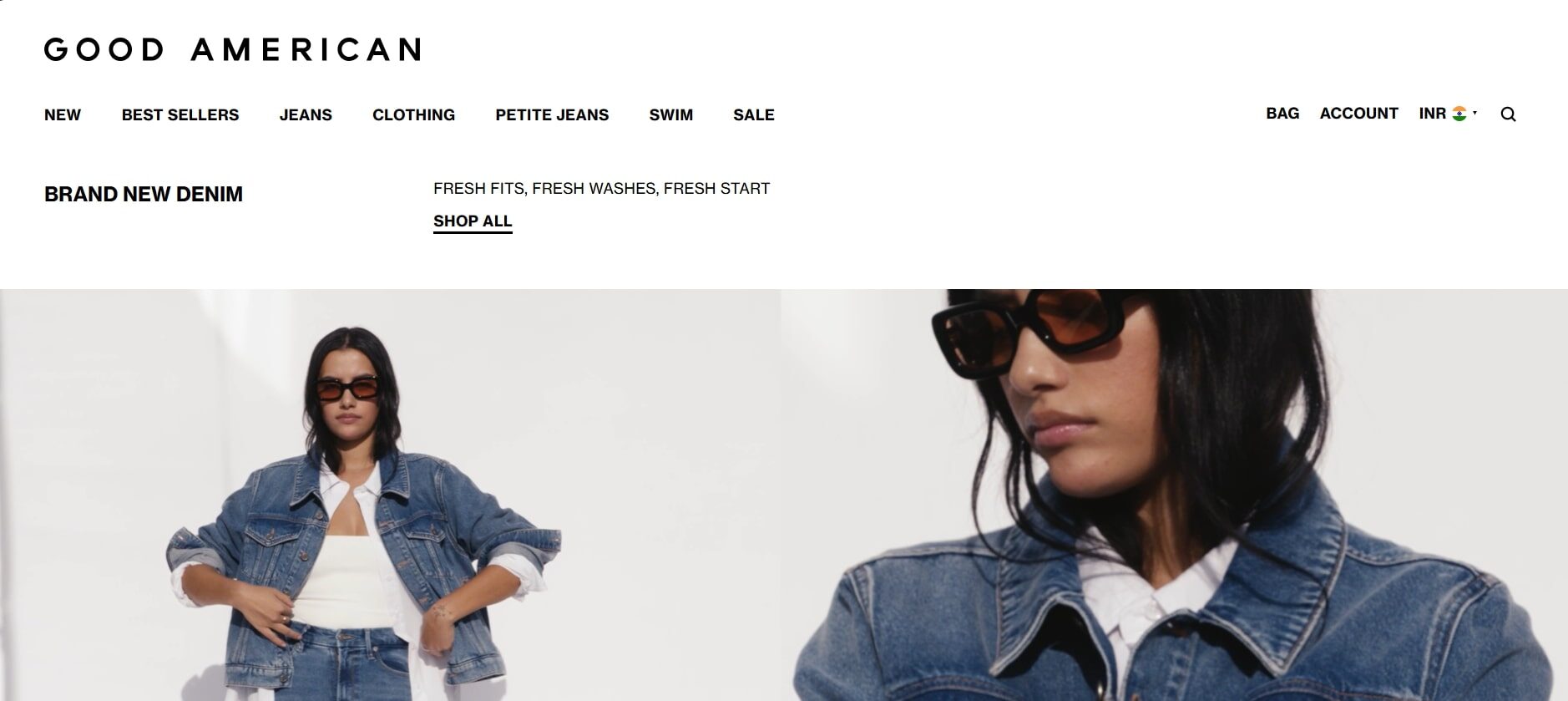
Task: Click the BRAND NEW DENIM heading
Action: pos(144,195)
